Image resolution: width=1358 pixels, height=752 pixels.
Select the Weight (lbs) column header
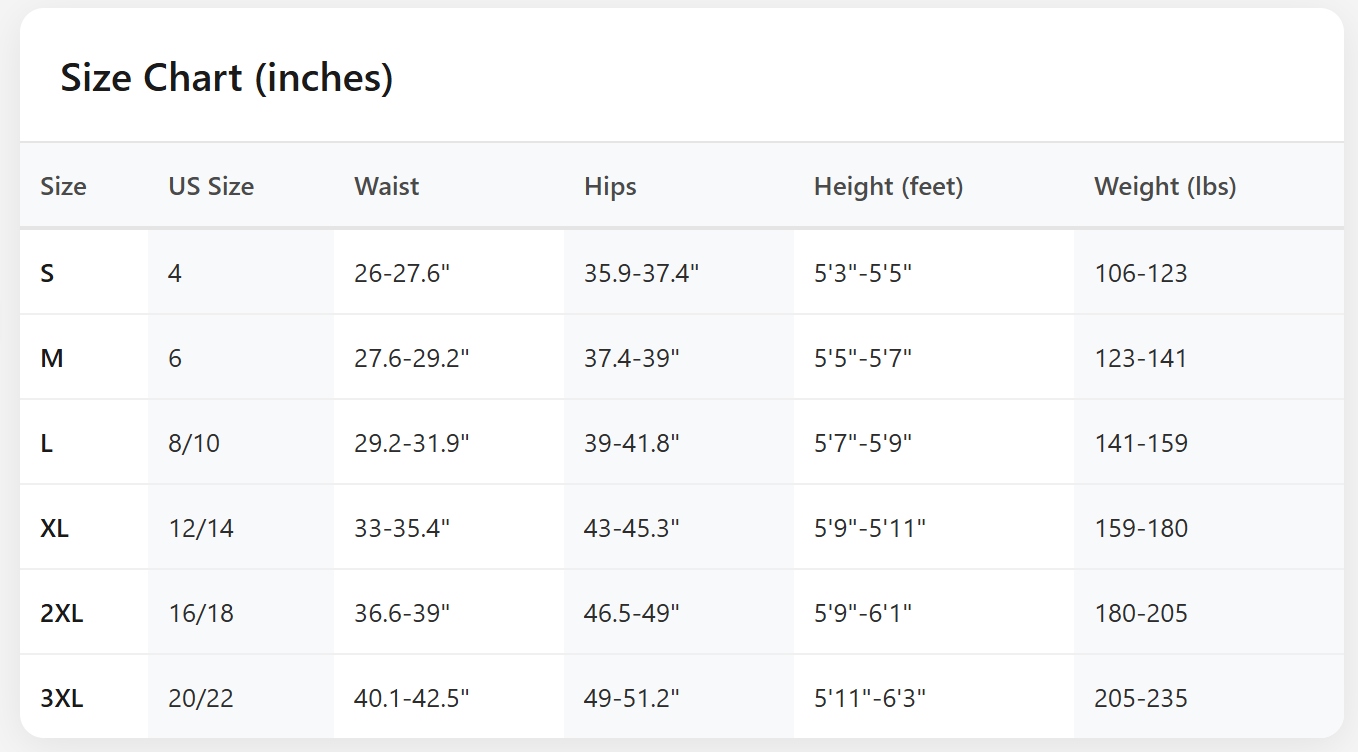tap(1165, 186)
